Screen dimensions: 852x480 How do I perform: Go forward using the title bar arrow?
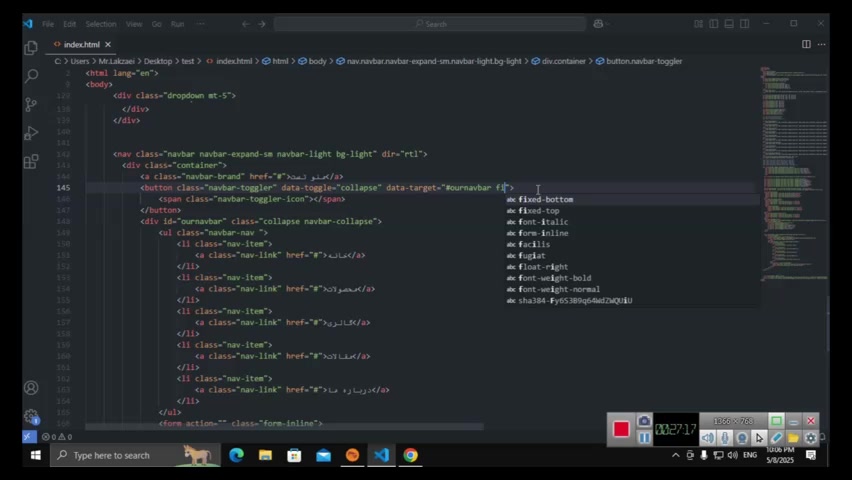coord(262,24)
